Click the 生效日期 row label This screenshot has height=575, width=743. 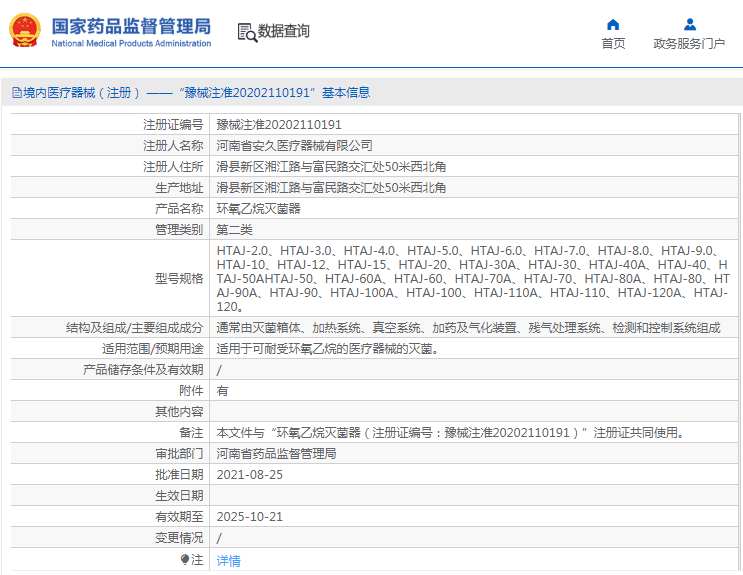[x=179, y=496]
